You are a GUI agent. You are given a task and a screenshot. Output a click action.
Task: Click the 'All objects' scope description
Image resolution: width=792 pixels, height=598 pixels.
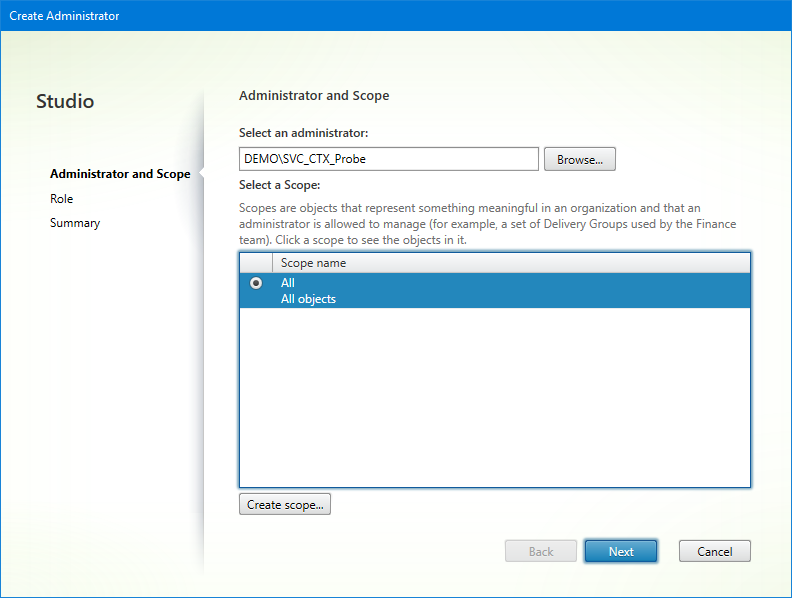coord(308,299)
